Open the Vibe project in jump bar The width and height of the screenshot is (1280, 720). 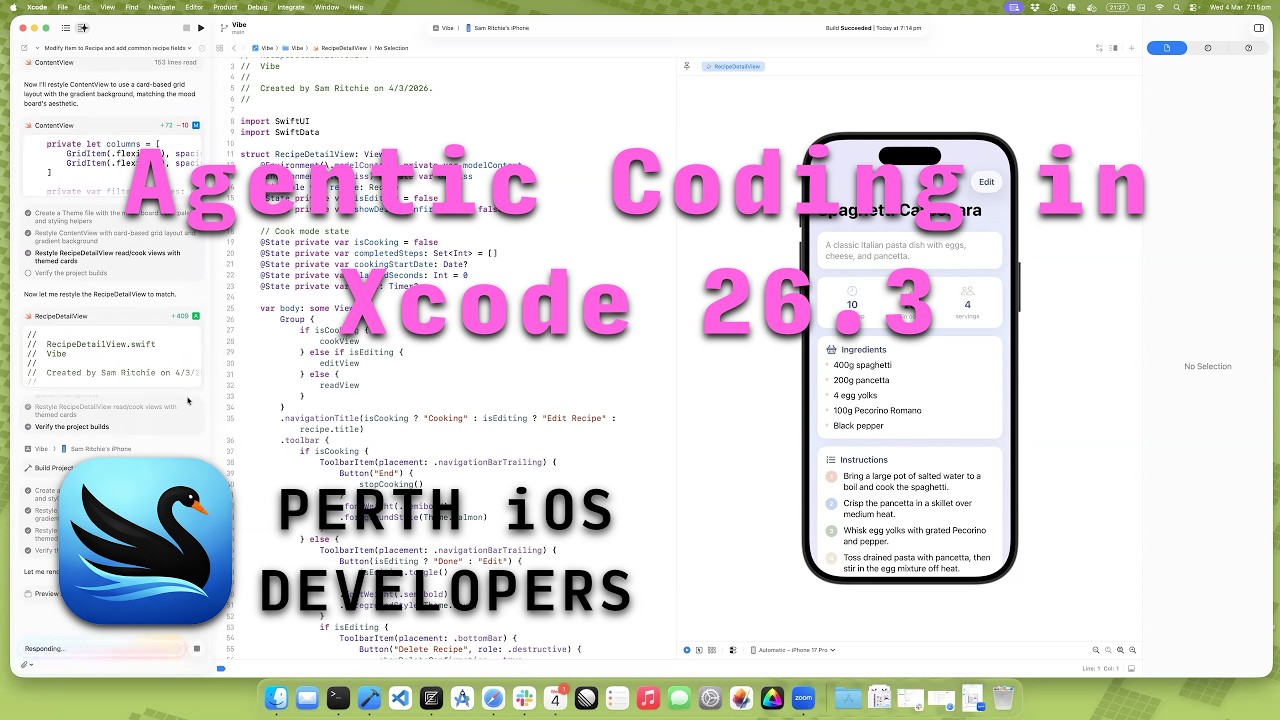pyautogui.click(x=263, y=48)
